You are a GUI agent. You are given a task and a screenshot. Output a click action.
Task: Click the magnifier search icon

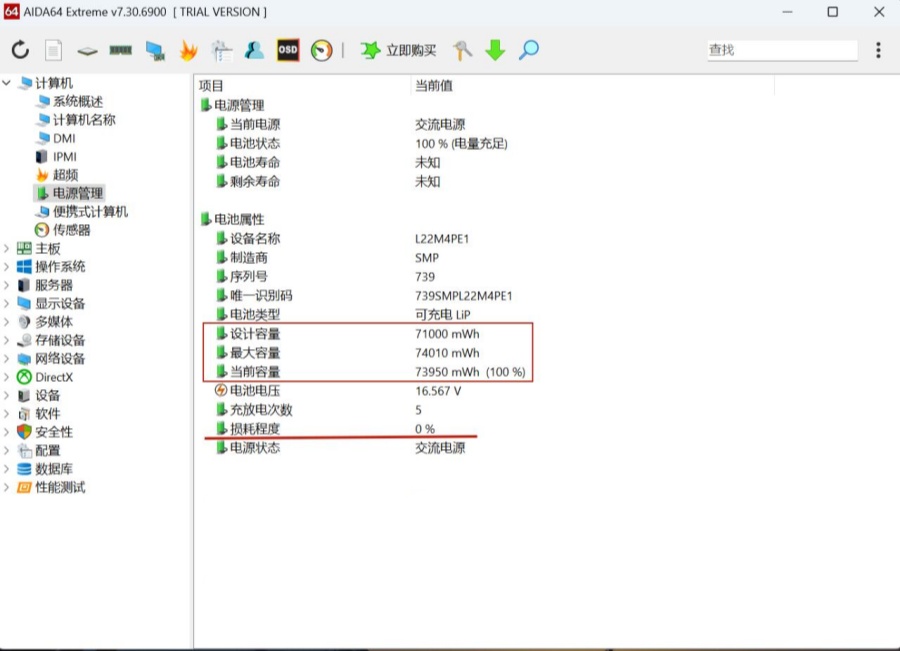(529, 51)
